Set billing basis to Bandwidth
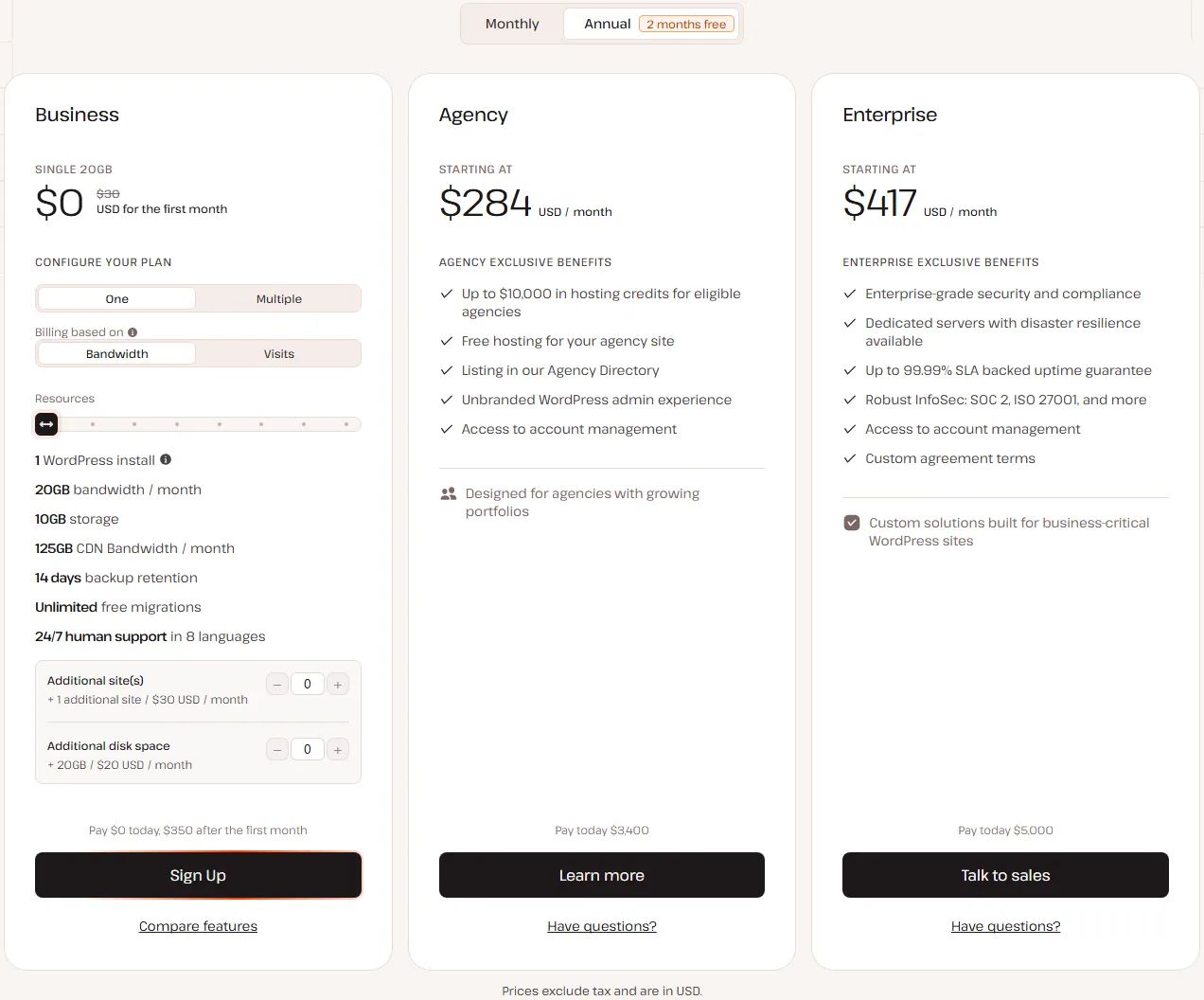The image size is (1204, 1000). pyautogui.click(x=117, y=354)
